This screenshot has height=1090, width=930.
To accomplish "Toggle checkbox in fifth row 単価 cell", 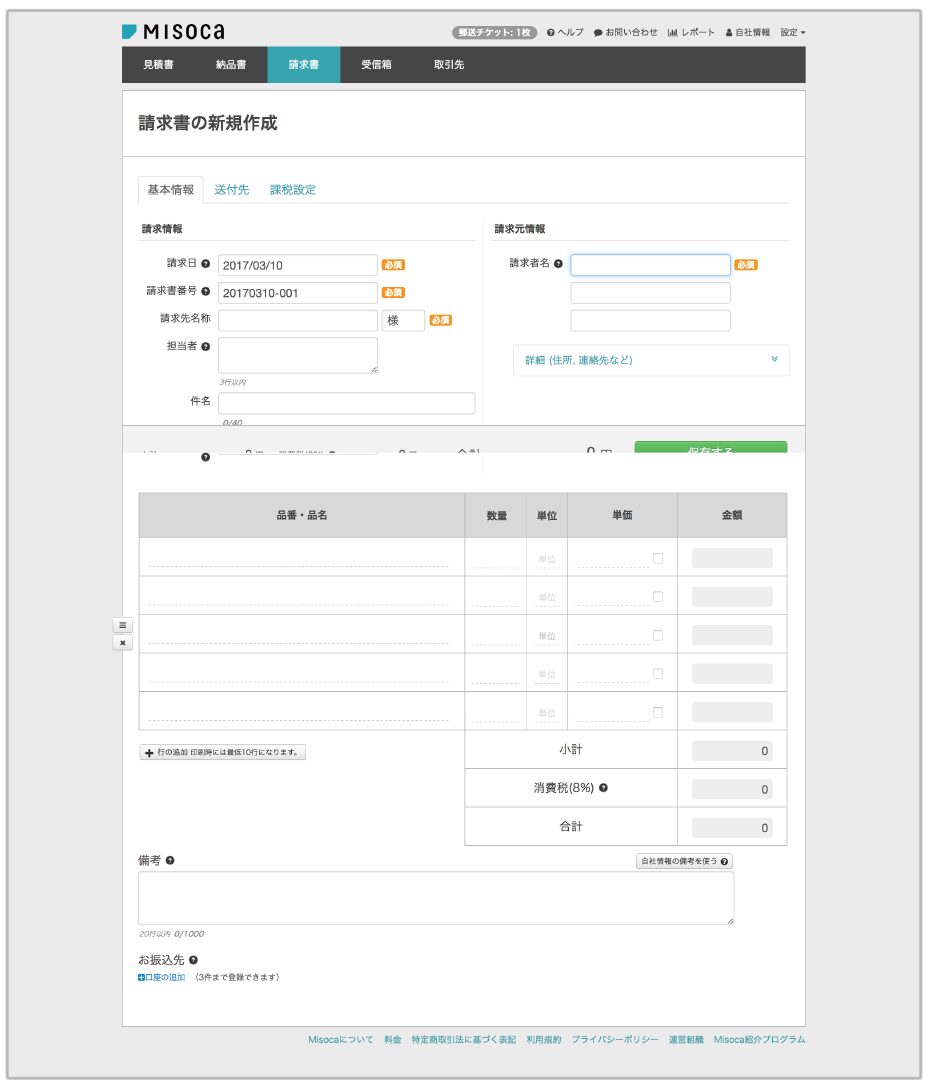I will click(x=657, y=712).
